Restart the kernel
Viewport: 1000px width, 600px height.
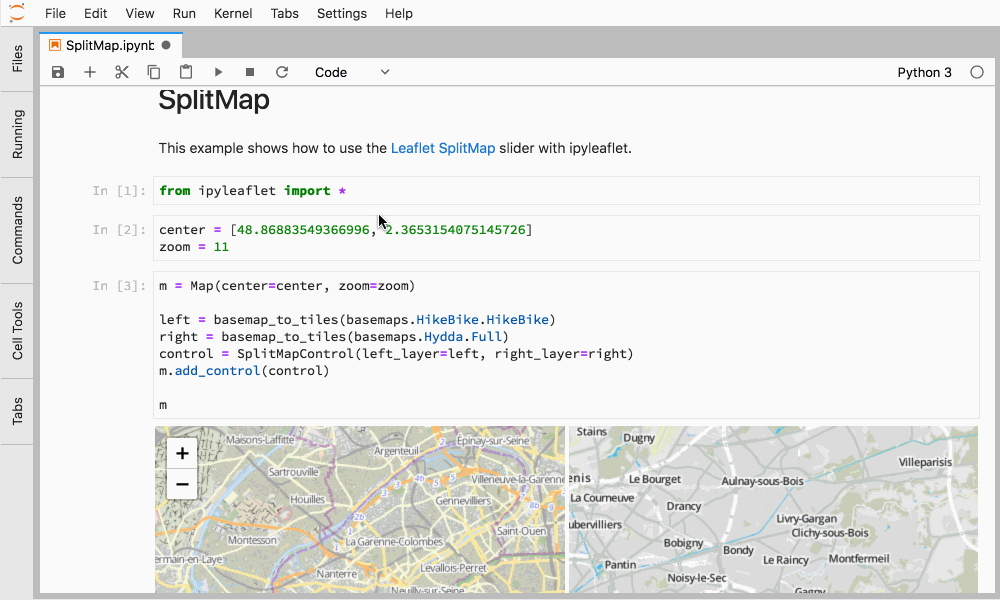[x=282, y=72]
